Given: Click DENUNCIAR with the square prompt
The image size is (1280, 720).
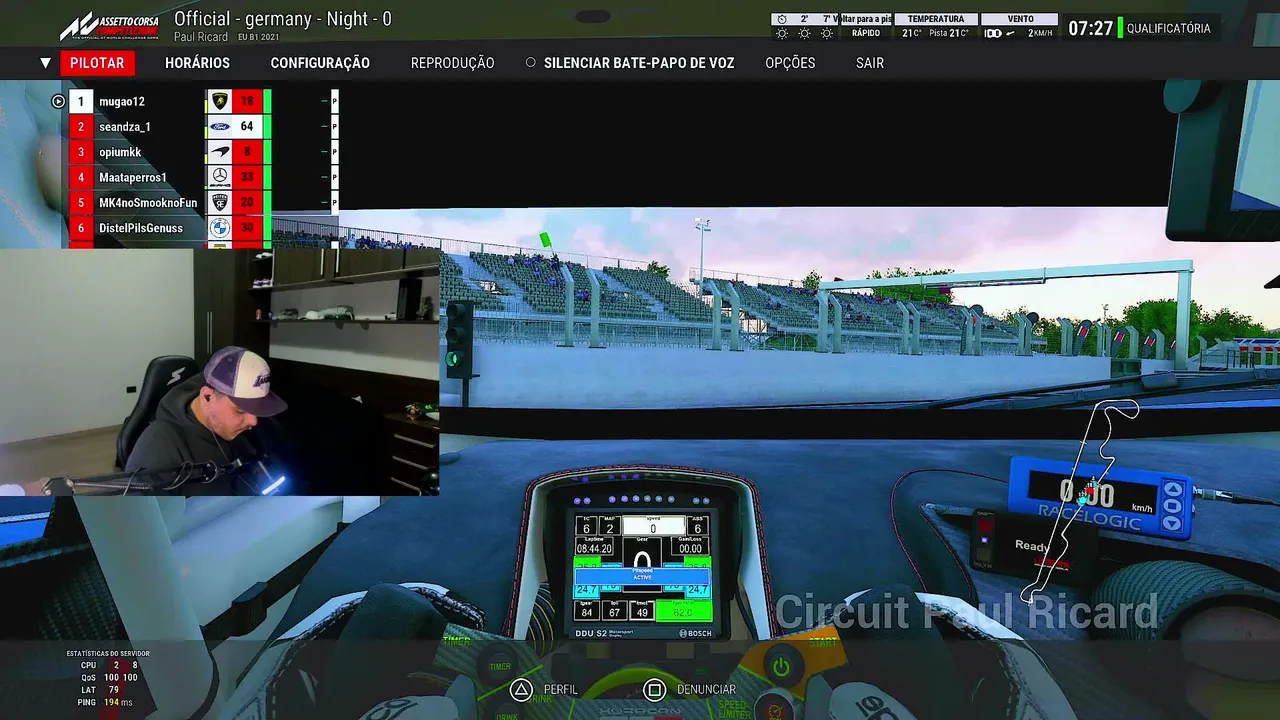Looking at the screenshot, I should (690, 689).
